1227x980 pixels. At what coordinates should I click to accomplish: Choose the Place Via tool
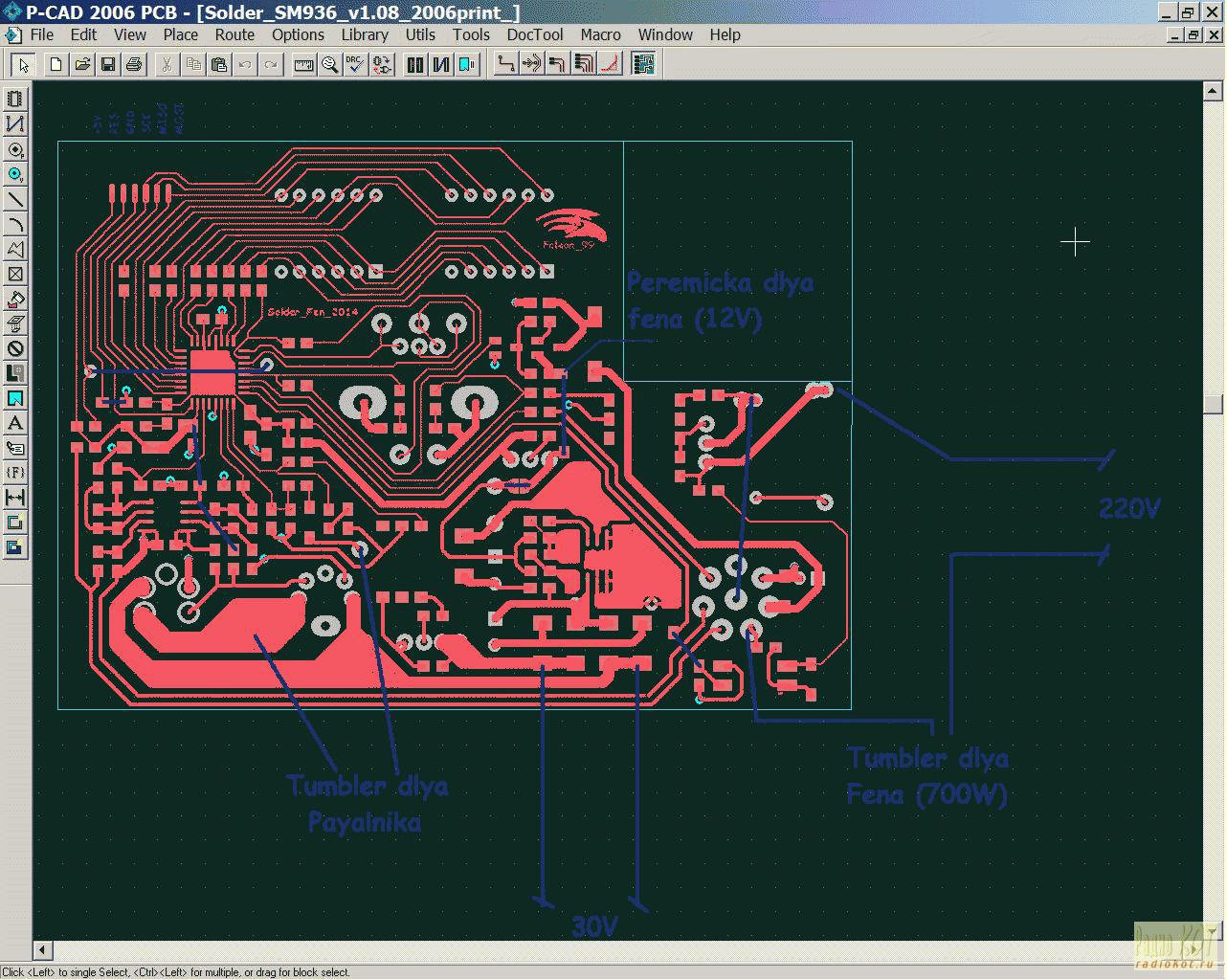tap(15, 174)
